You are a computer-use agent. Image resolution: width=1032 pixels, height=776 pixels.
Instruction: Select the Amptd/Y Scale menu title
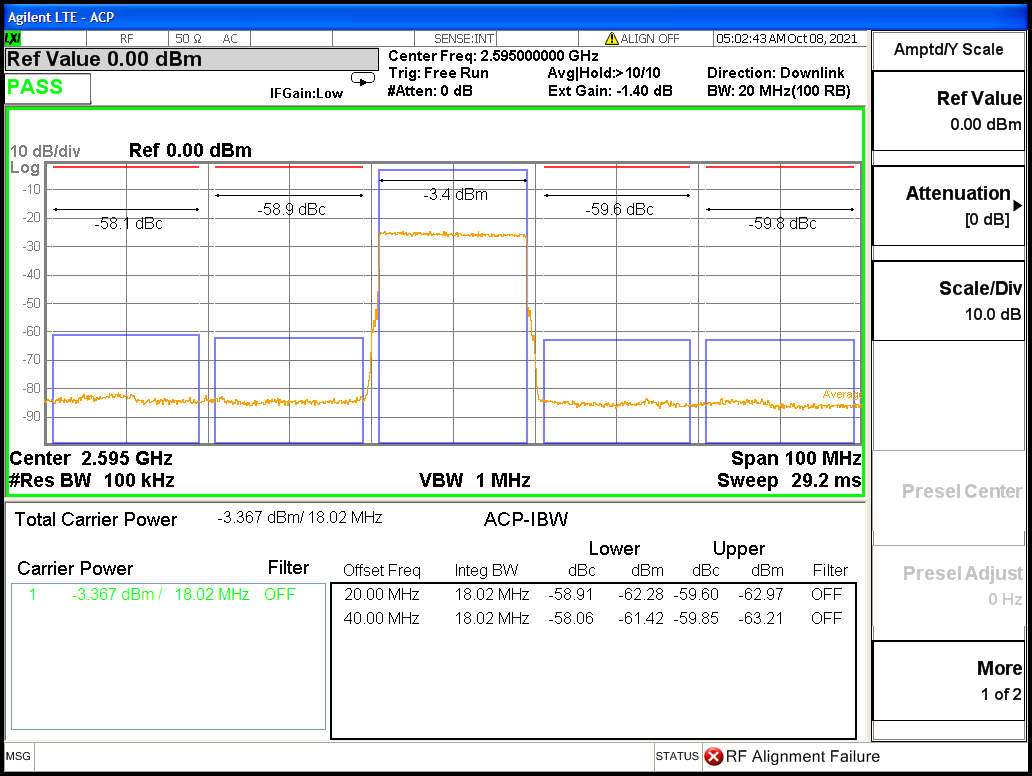point(948,49)
